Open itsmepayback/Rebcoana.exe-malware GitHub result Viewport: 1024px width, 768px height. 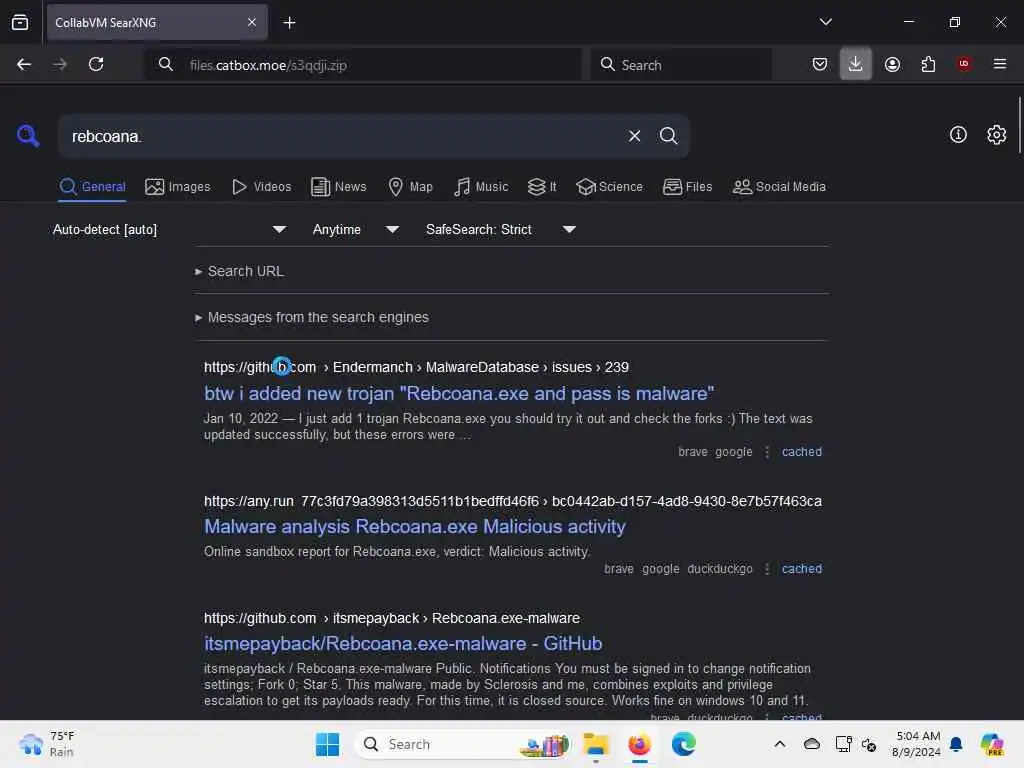point(403,643)
